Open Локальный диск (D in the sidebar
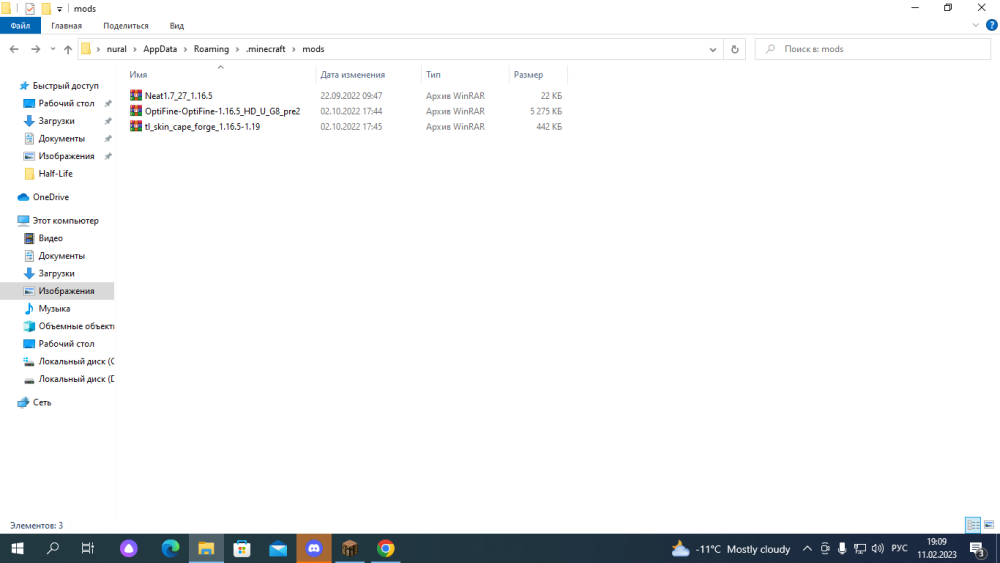1000x563 pixels. point(76,379)
